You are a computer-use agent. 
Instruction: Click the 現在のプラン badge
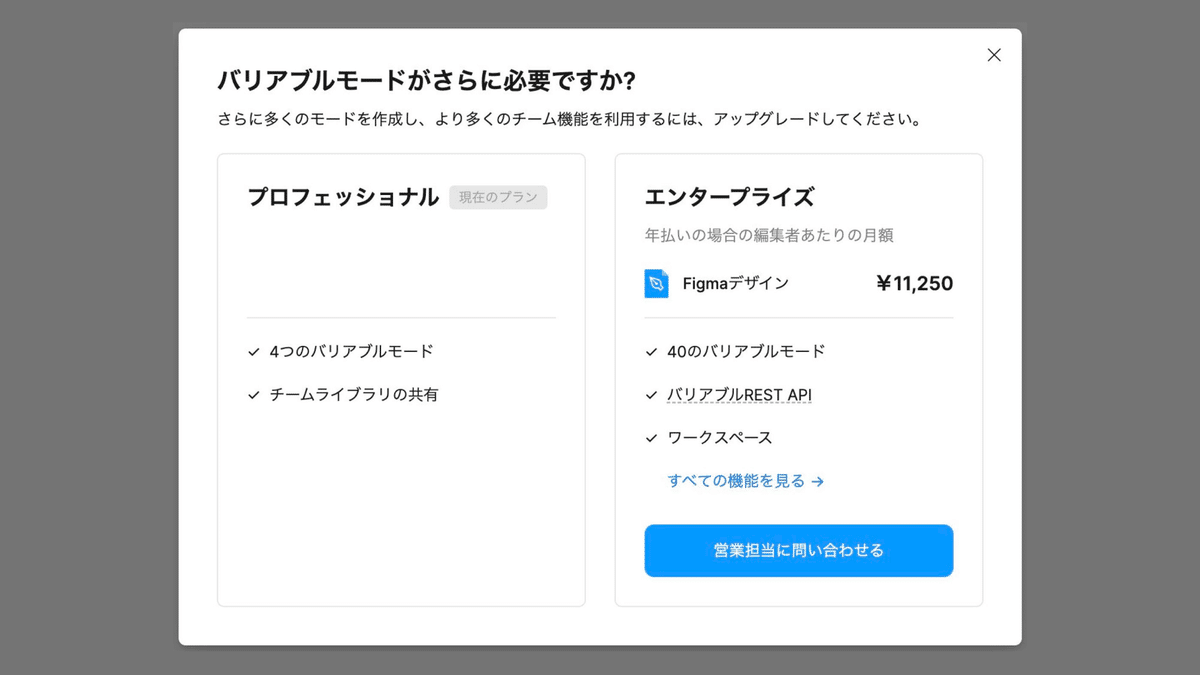point(498,197)
